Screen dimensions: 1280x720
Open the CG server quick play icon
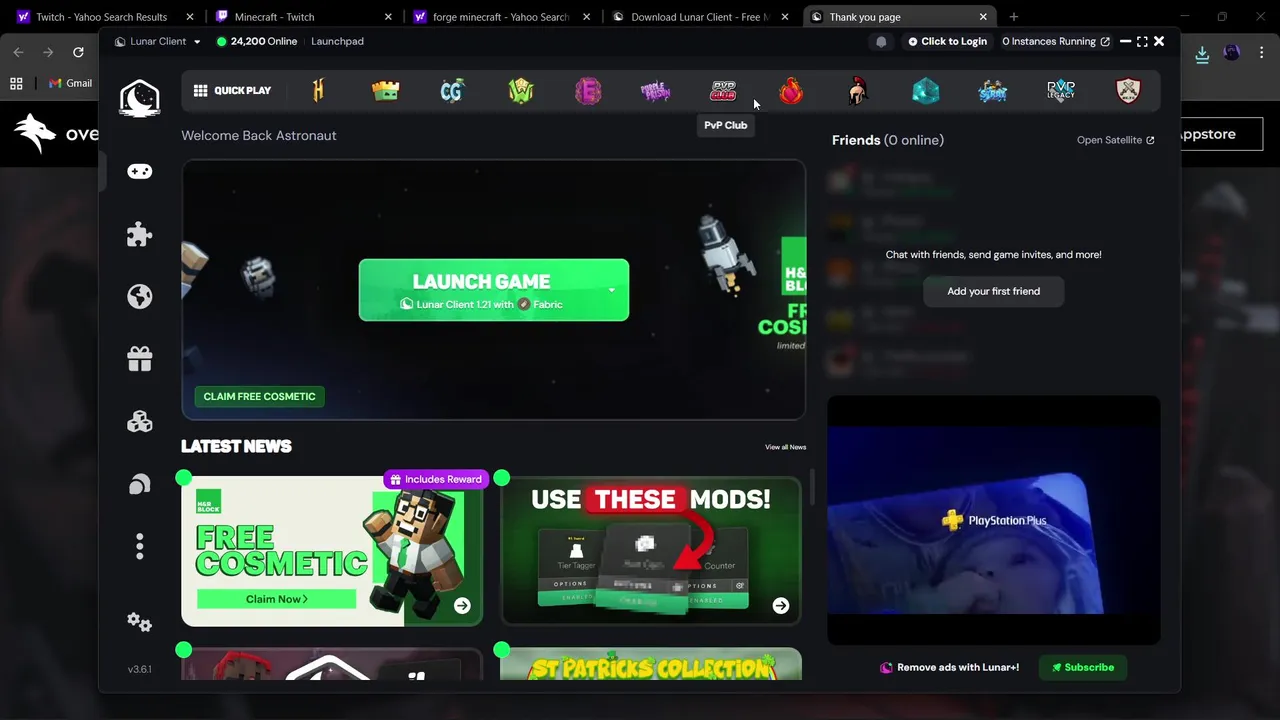pos(452,91)
